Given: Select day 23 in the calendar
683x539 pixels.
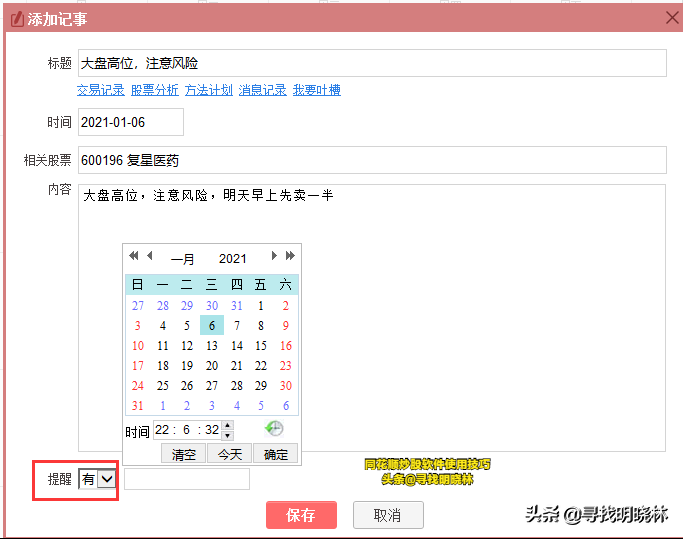Looking at the screenshot, I should pyautogui.click(x=285, y=366).
